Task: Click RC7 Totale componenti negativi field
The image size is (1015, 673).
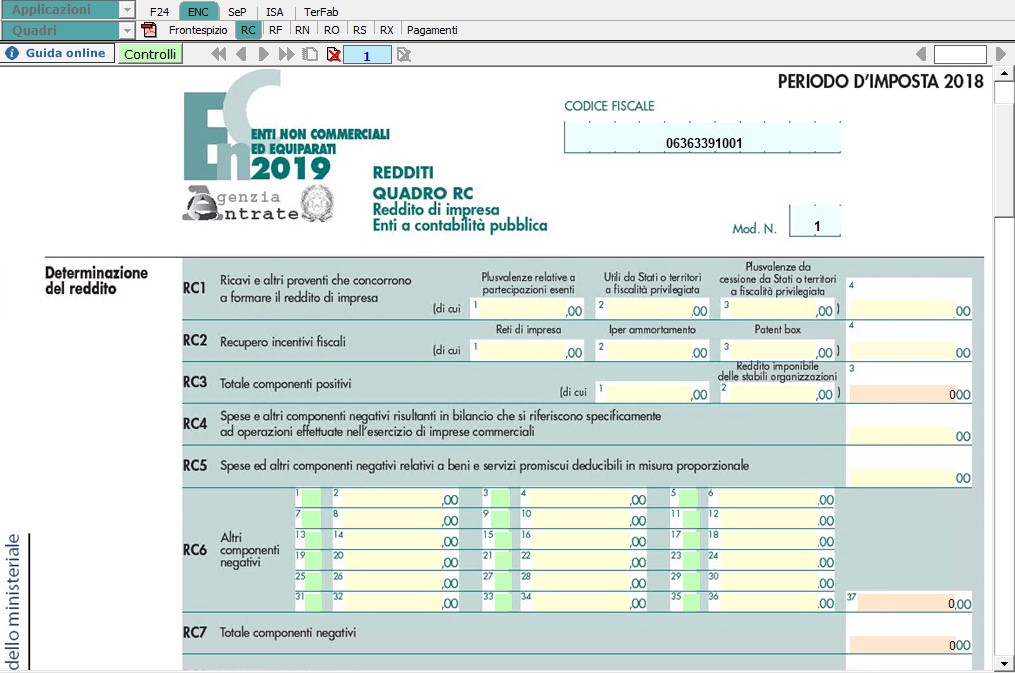Action: 909,644
